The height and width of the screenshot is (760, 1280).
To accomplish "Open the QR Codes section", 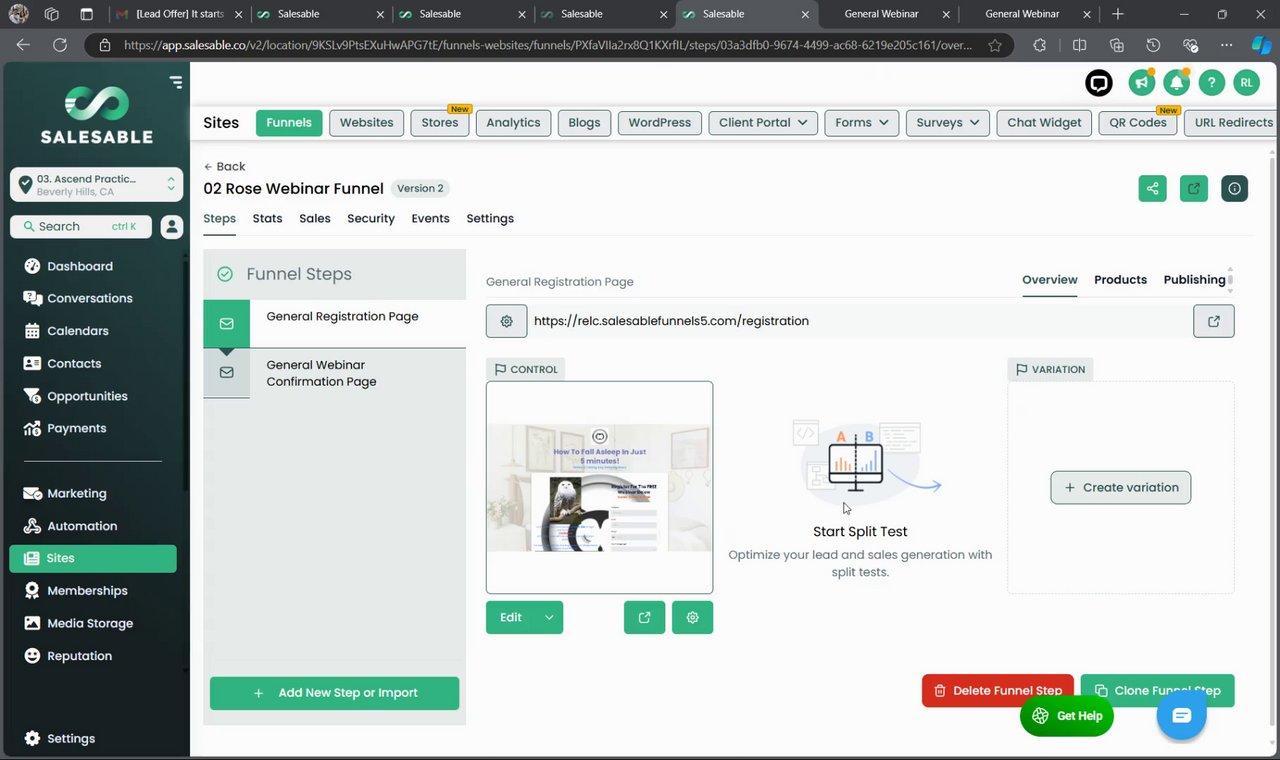I will pos(1138,122).
